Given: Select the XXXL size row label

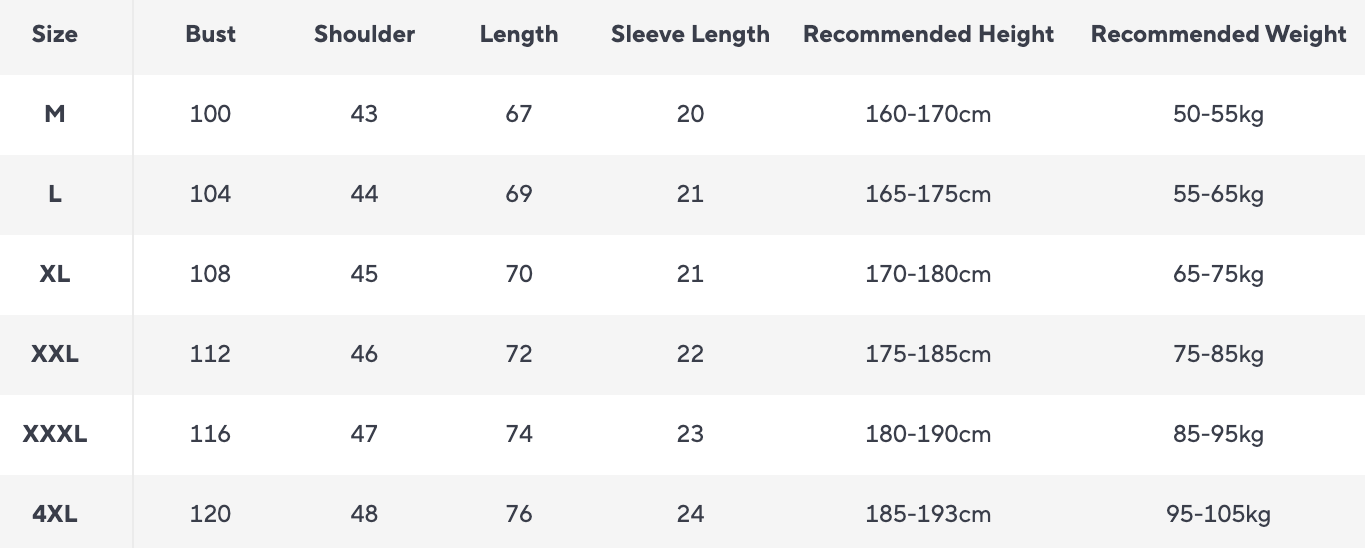Looking at the screenshot, I should pyautogui.click(x=55, y=434).
